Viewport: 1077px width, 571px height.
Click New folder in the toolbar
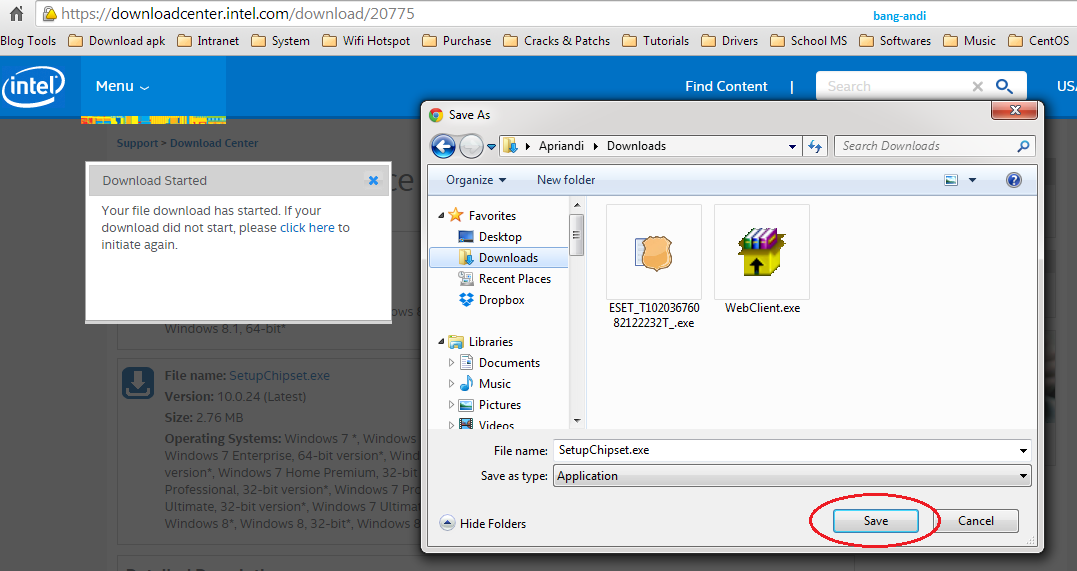[x=566, y=180]
